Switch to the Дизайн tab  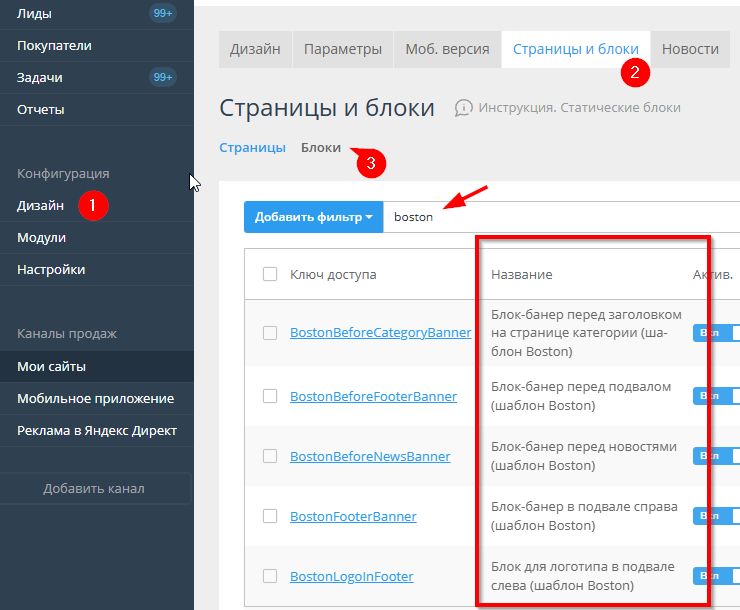[x=255, y=49]
